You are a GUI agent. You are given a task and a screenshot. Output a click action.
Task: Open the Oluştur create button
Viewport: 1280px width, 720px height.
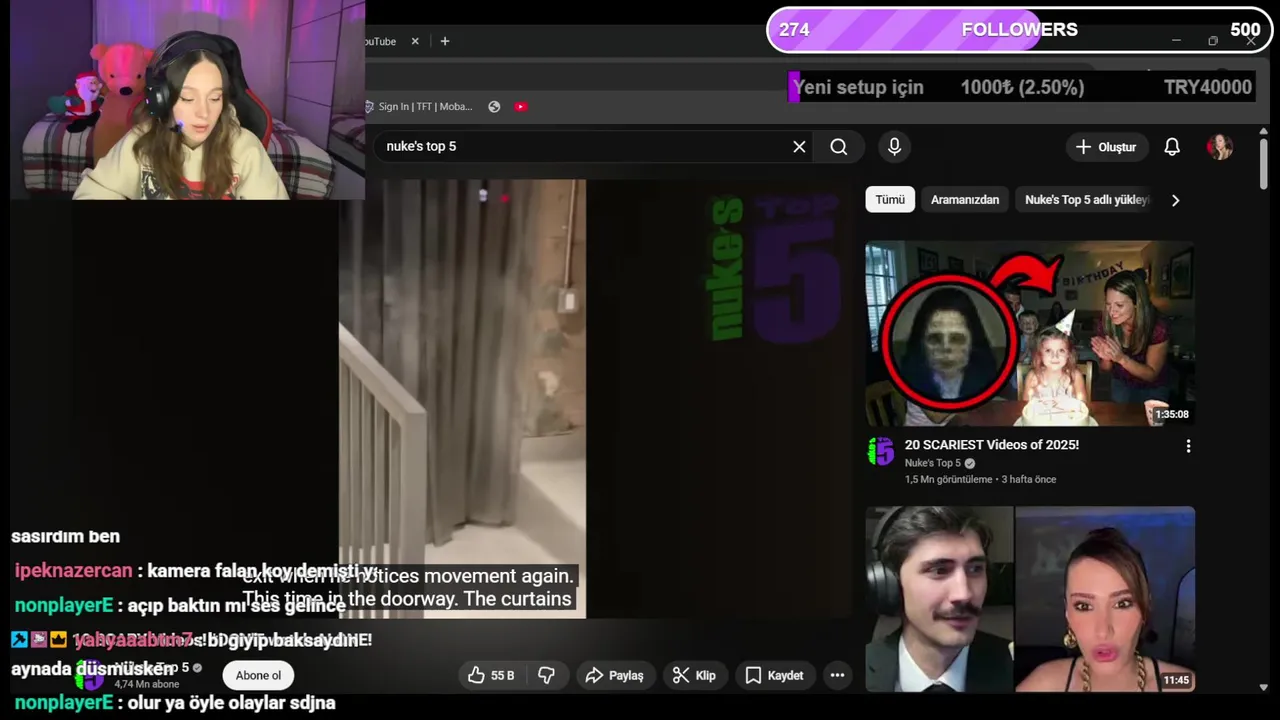tap(1106, 147)
